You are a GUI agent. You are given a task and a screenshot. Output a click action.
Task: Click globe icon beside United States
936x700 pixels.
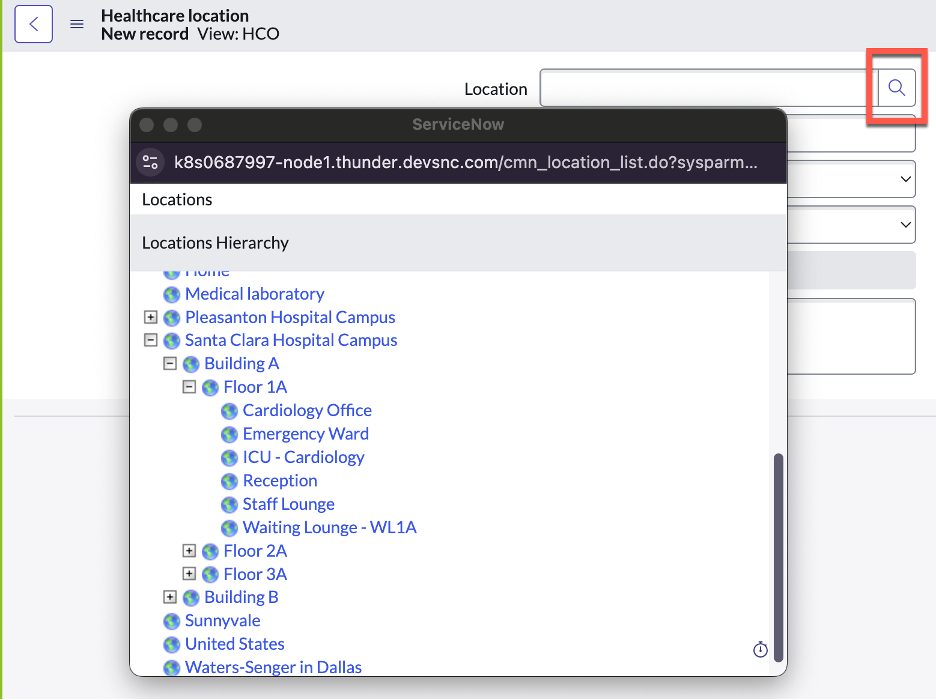point(172,645)
